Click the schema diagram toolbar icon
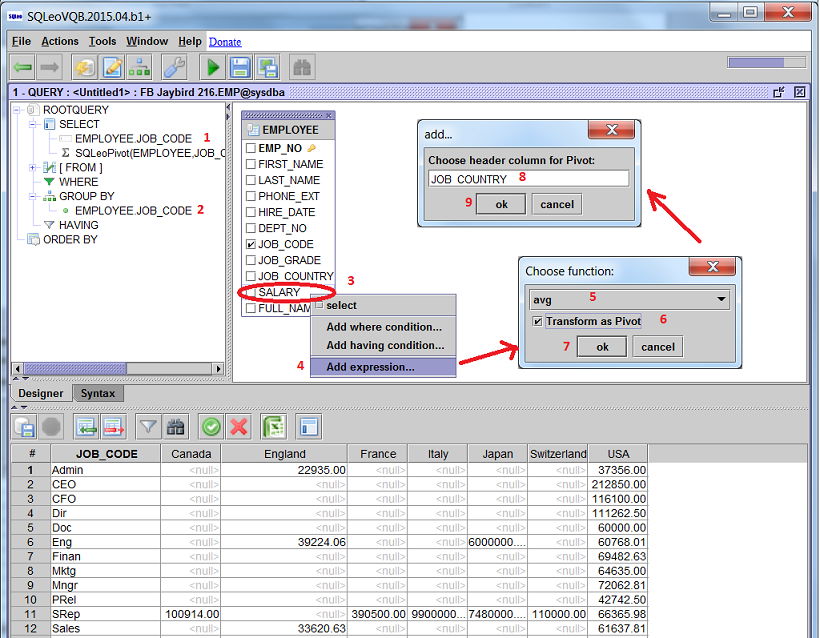The width and height of the screenshot is (820, 638). point(140,67)
